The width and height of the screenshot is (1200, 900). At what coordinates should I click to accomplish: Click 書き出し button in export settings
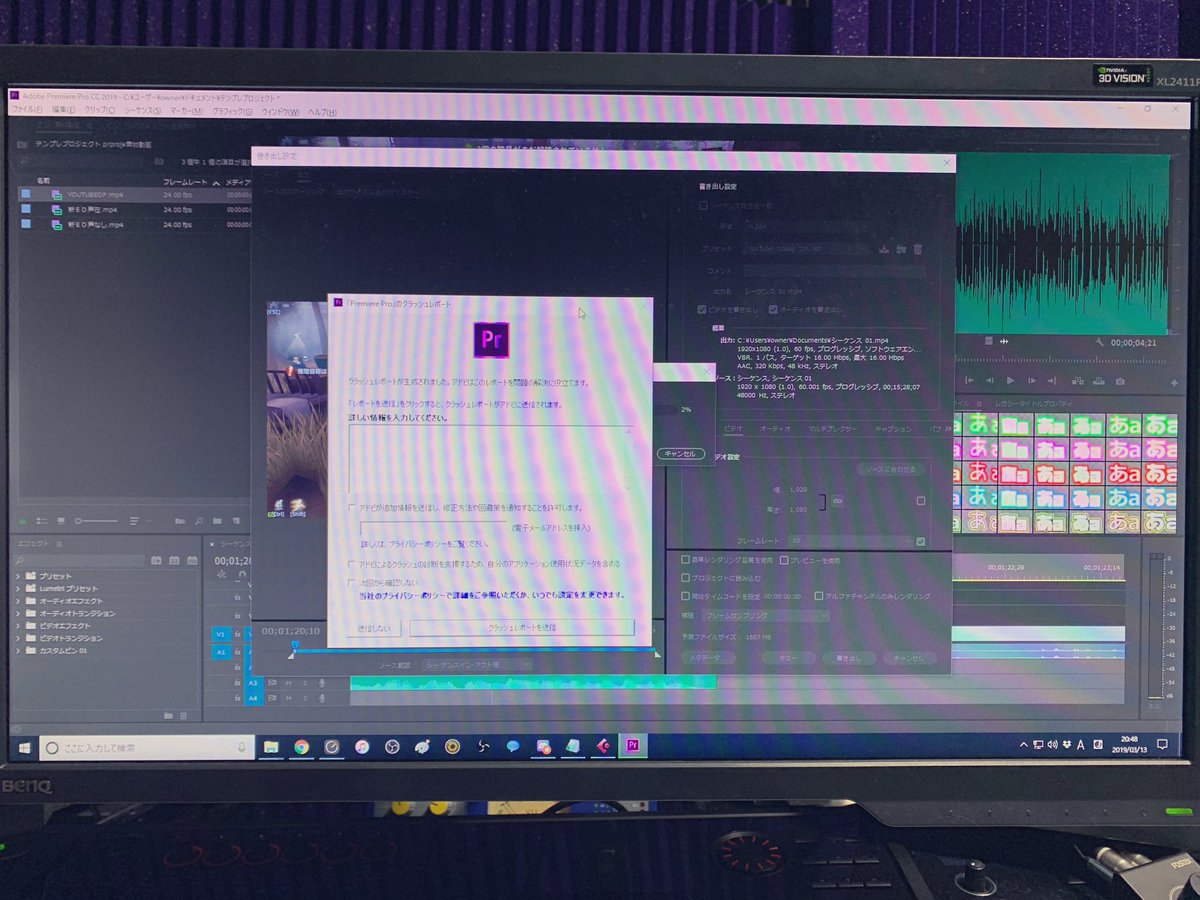pyautogui.click(x=851, y=658)
